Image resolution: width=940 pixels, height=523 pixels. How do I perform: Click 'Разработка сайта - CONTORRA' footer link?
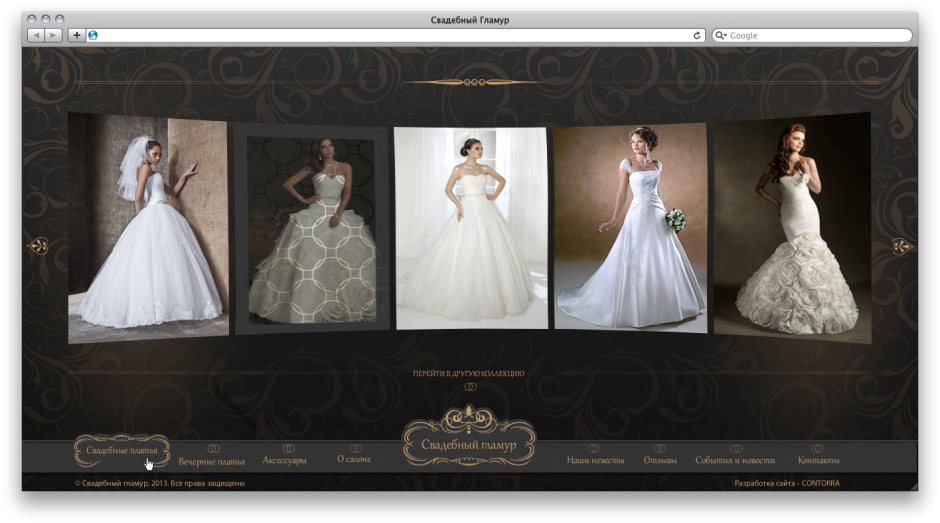click(787, 483)
